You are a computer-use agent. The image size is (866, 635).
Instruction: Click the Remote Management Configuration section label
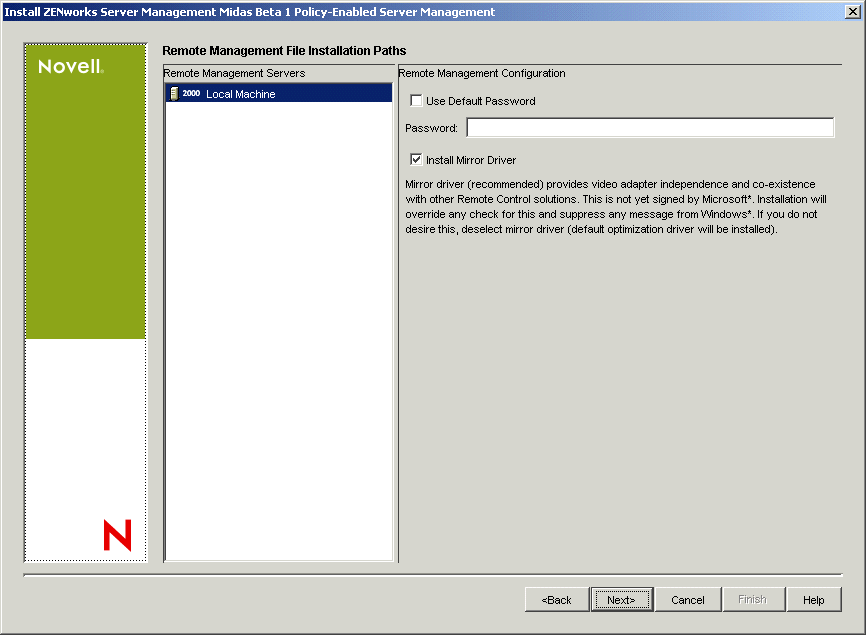click(481, 72)
